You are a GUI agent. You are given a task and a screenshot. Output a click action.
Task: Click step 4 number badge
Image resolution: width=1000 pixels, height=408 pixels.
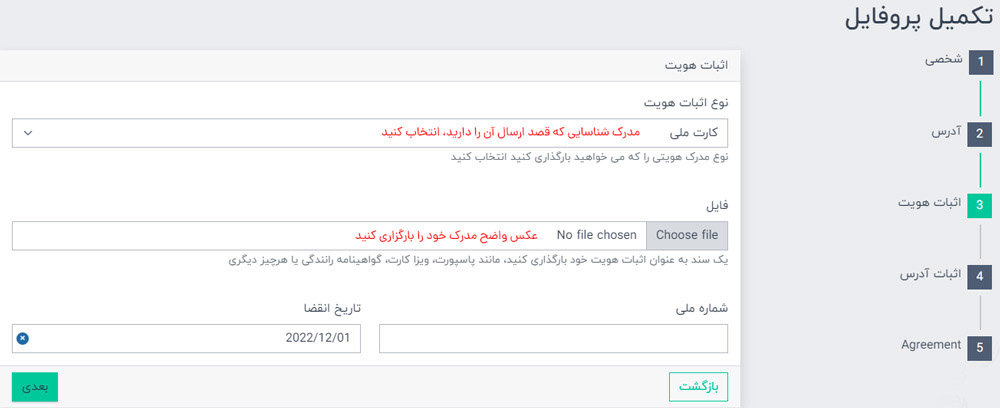click(x=980, y=277)
